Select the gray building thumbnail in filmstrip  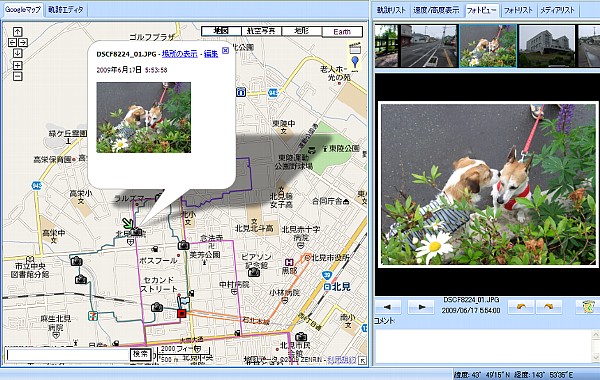[546, 46]
